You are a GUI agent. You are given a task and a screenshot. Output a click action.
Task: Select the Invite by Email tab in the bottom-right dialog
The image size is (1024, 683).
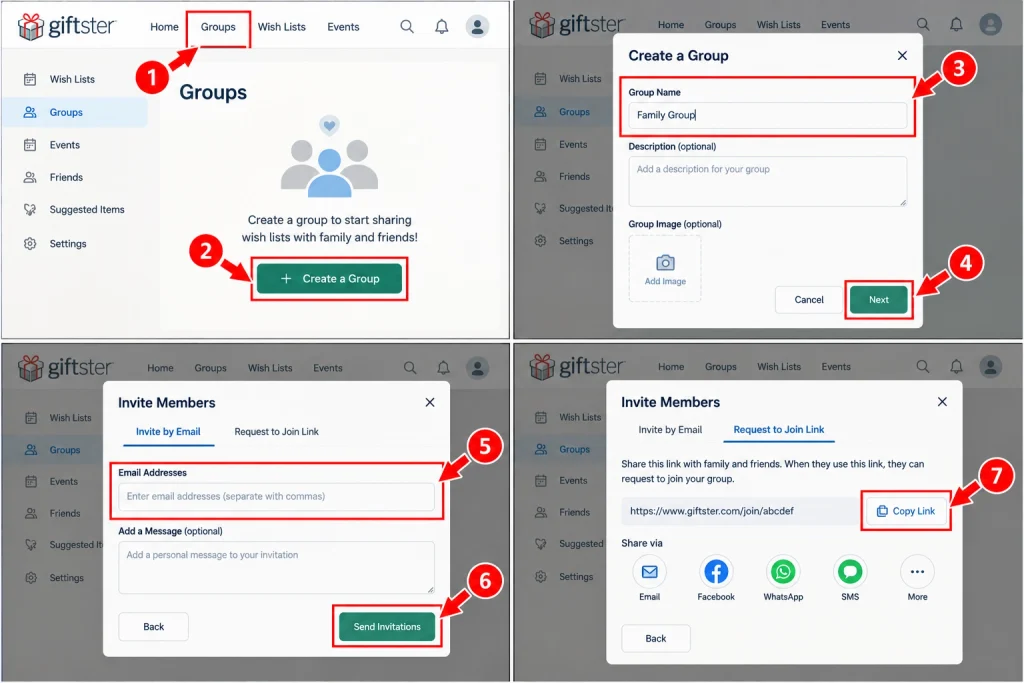pos(670,430)
